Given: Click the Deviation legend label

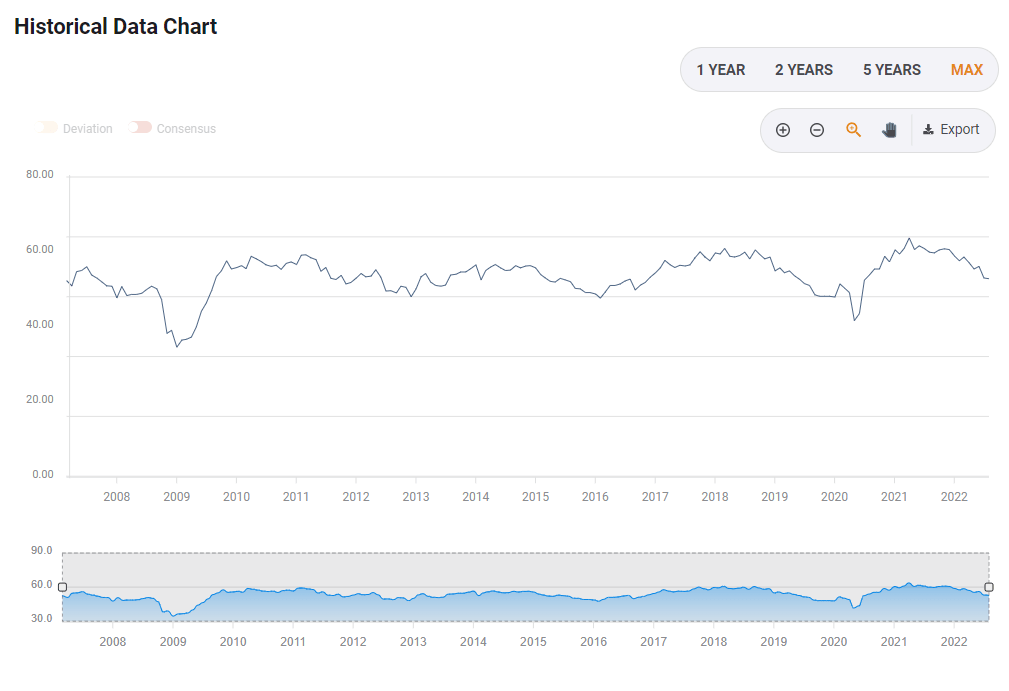Looking at the screenshot, I should click(x=88, y=129).
